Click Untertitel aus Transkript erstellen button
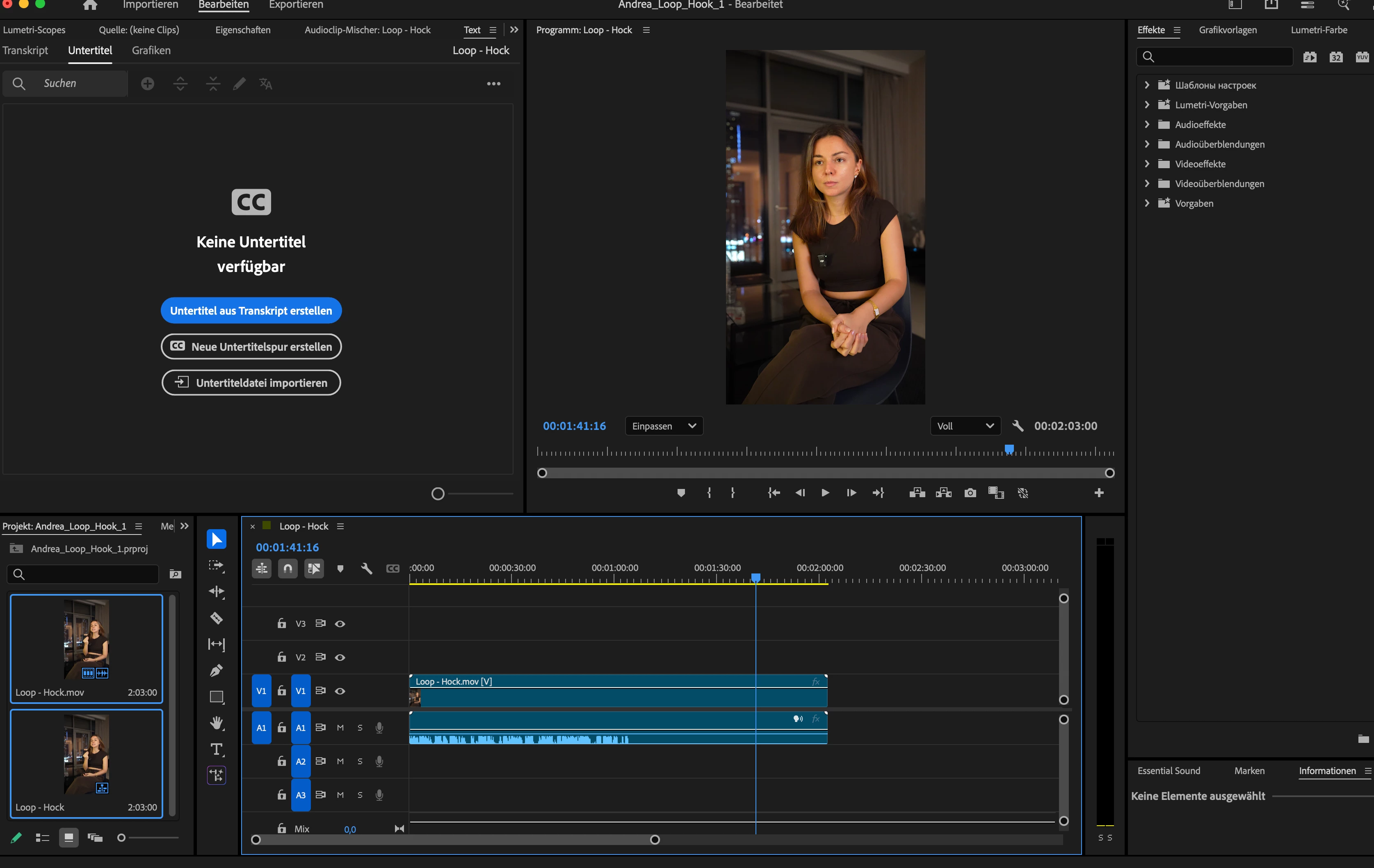 tap(251, 311)
